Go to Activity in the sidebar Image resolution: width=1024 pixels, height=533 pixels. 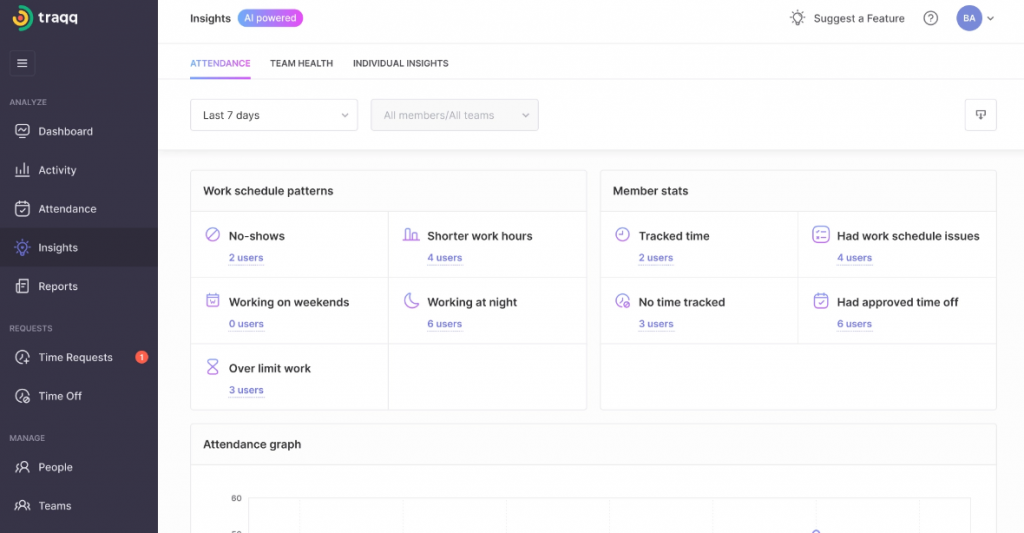coord(57,170)
